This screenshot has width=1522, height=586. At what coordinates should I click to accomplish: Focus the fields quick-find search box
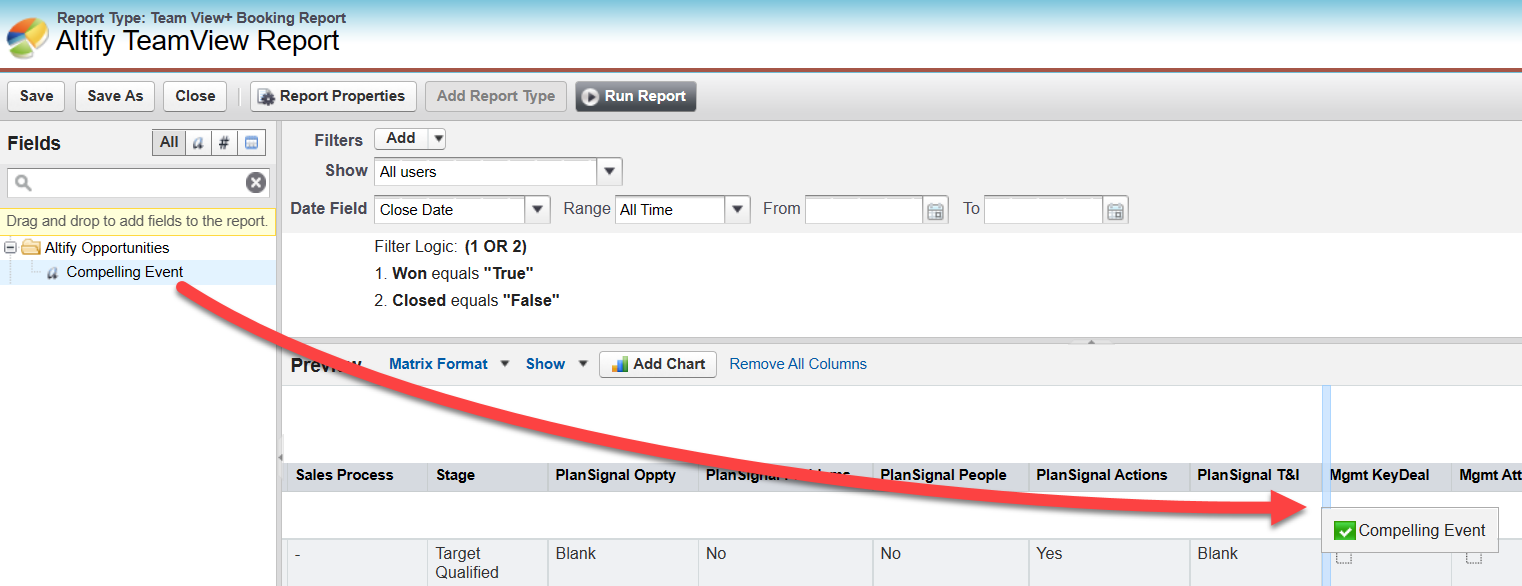[x=128, y=183]
